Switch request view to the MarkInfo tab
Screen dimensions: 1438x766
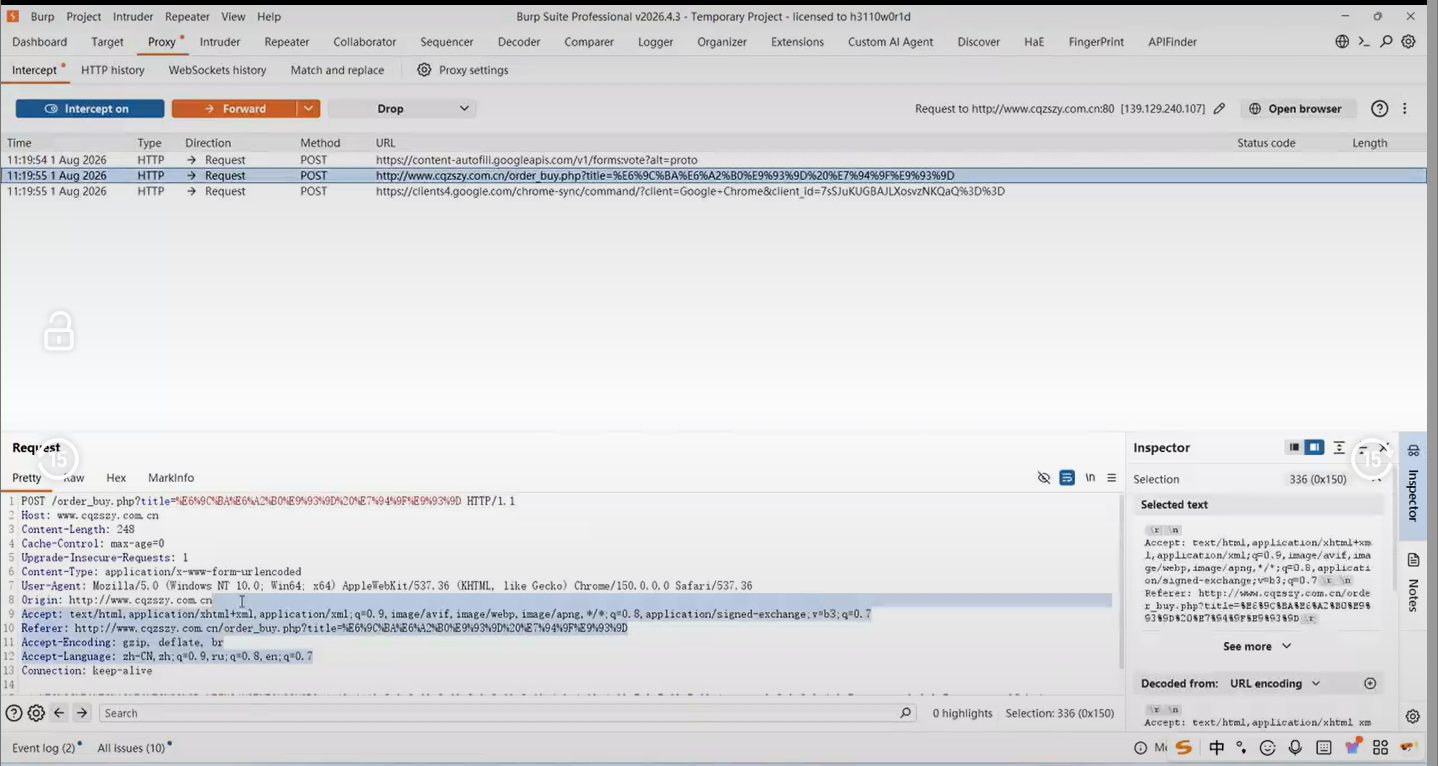pyautogui.click(x=171, y=478)
